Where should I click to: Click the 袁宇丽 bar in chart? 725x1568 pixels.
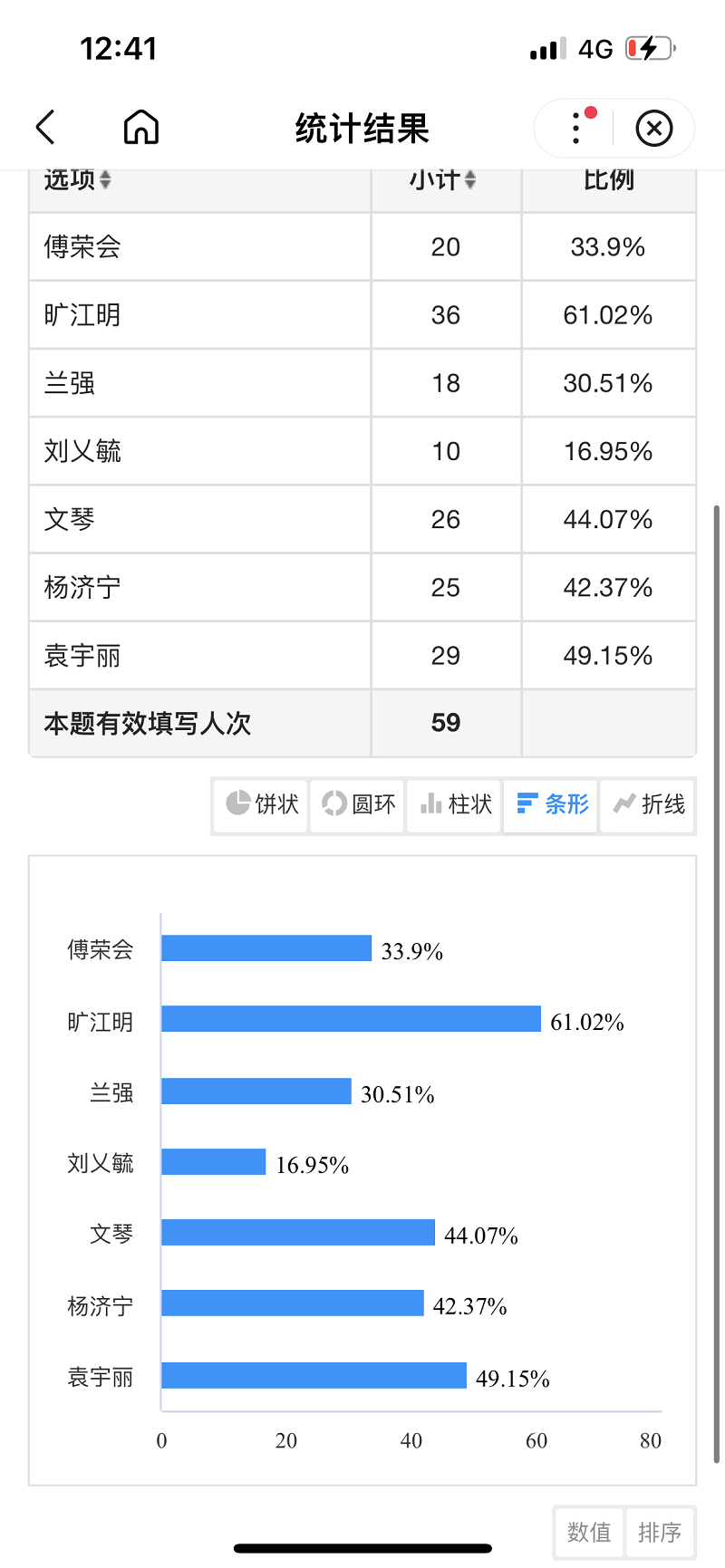pos(314,1375)
